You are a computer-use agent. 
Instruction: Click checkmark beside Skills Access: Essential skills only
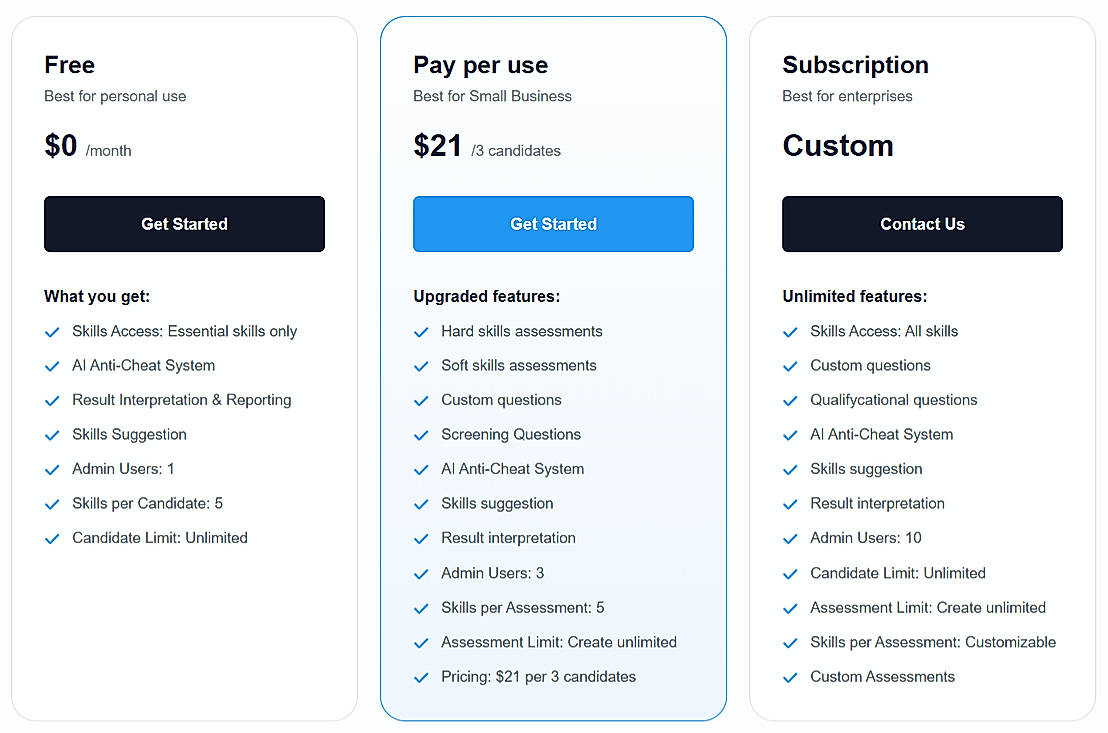53,332
